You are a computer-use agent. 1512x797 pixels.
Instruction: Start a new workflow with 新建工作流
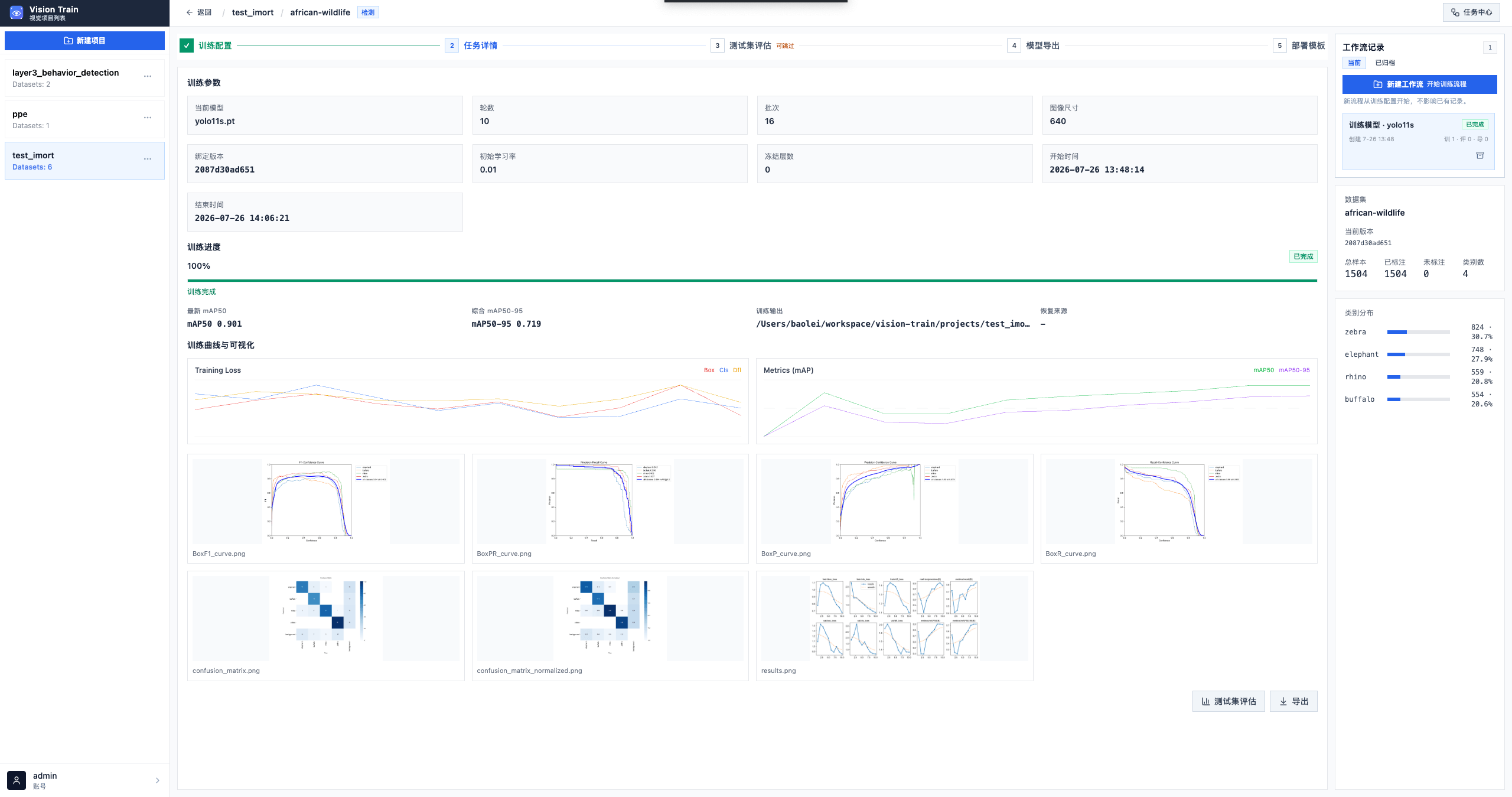pos(1419,84)
